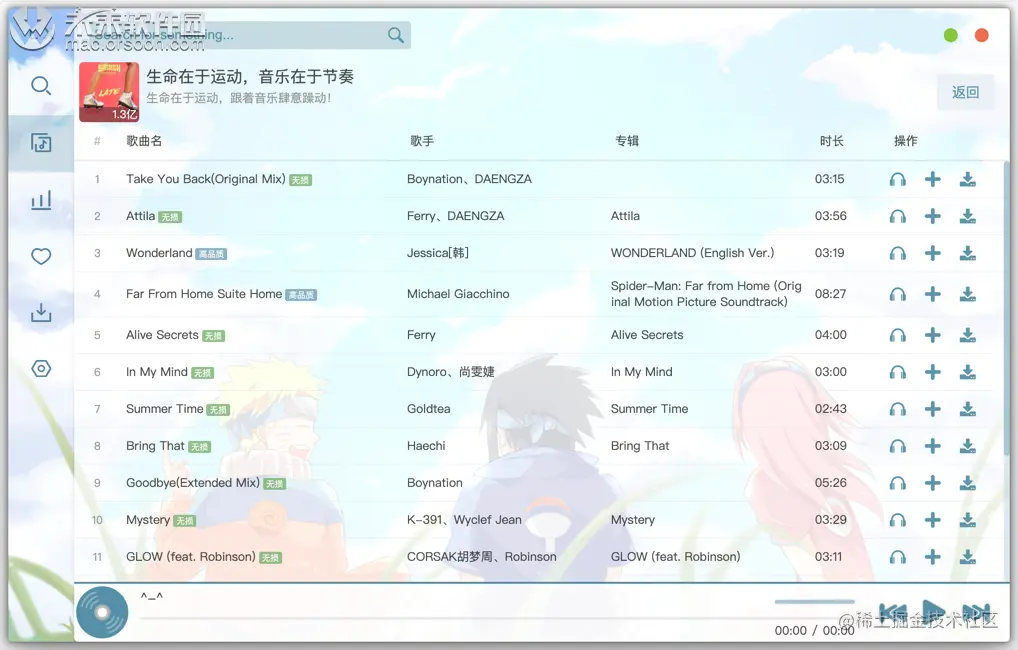Download Goodbye(Extended Mix)
This screenshot has height=650, width=1018.
pyautogui.click(x=967, y=483)
